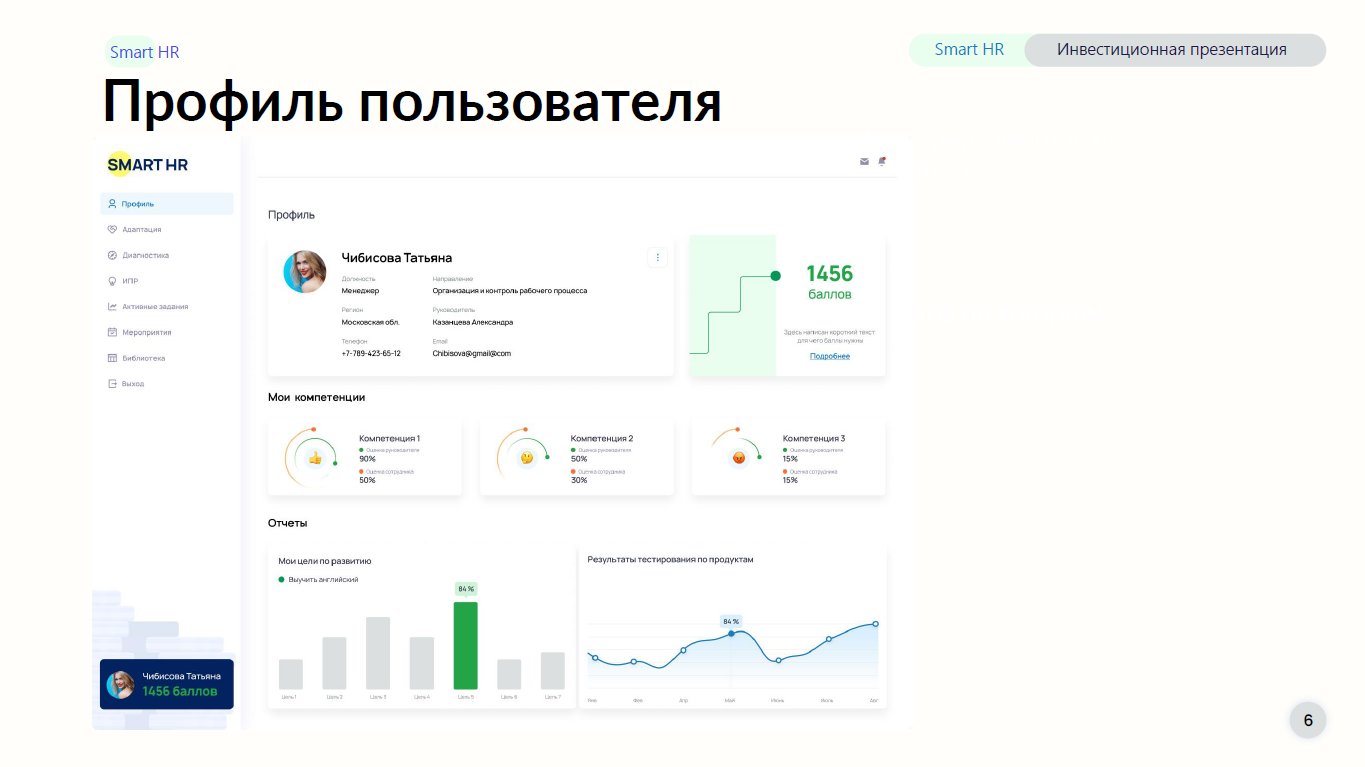Screen dimensions: 1365x767
Task: Click the angry emoji in Компетенция 3
Action: (739, 458)
